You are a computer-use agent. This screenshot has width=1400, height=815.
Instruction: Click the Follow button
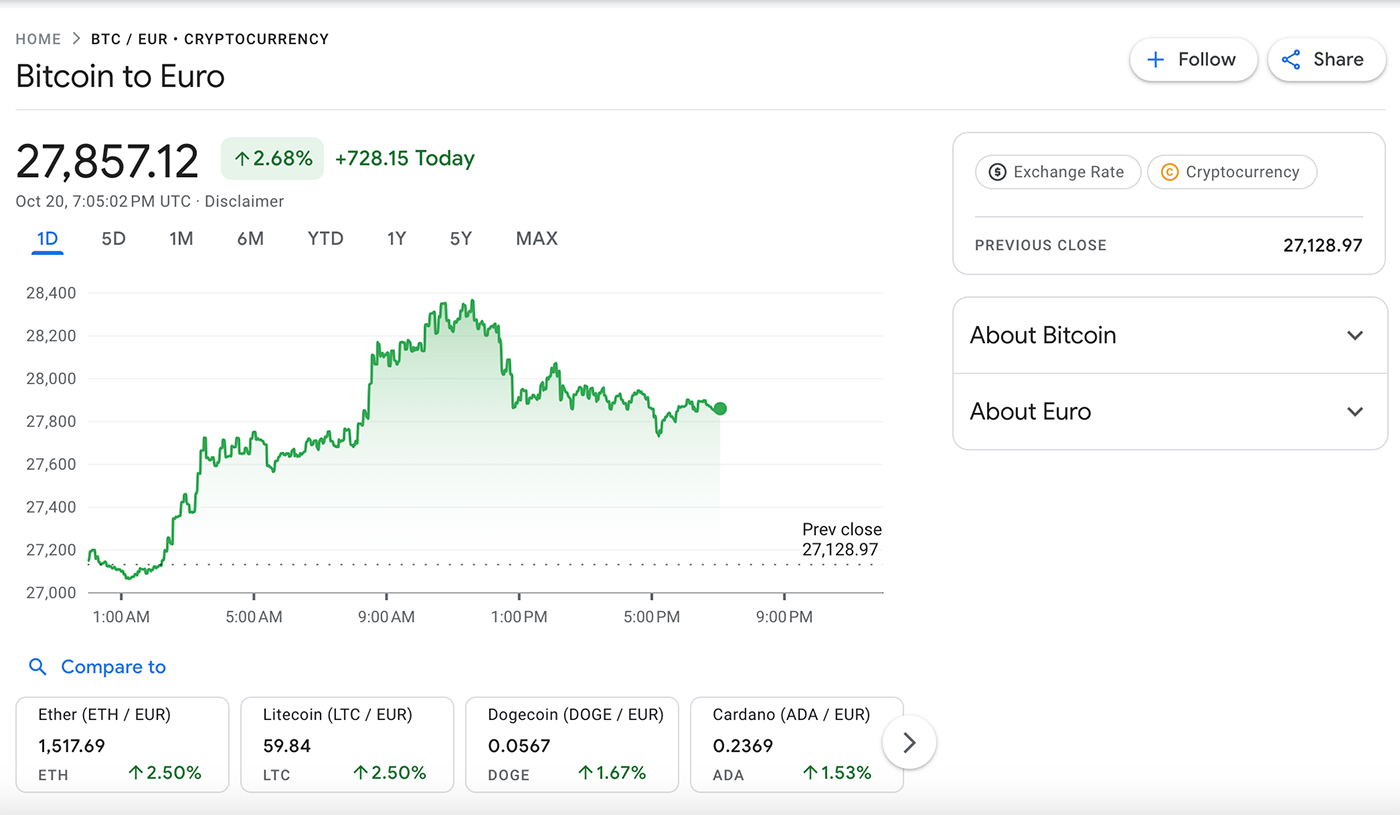1193,59
